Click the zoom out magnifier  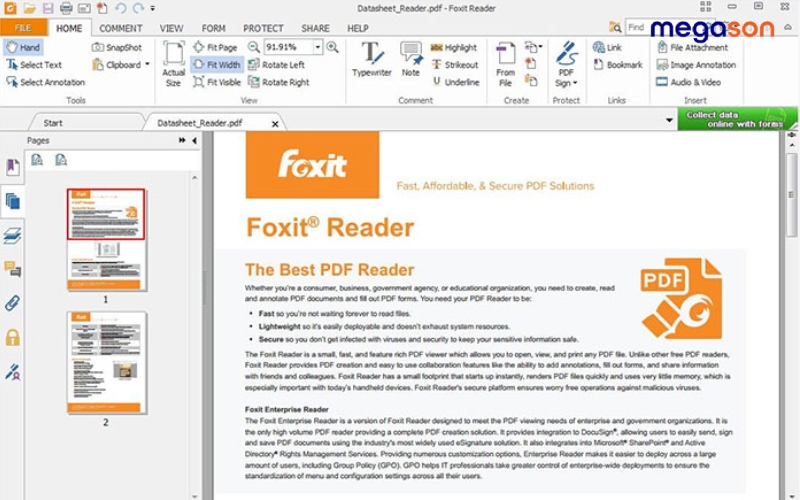[253, 47]
